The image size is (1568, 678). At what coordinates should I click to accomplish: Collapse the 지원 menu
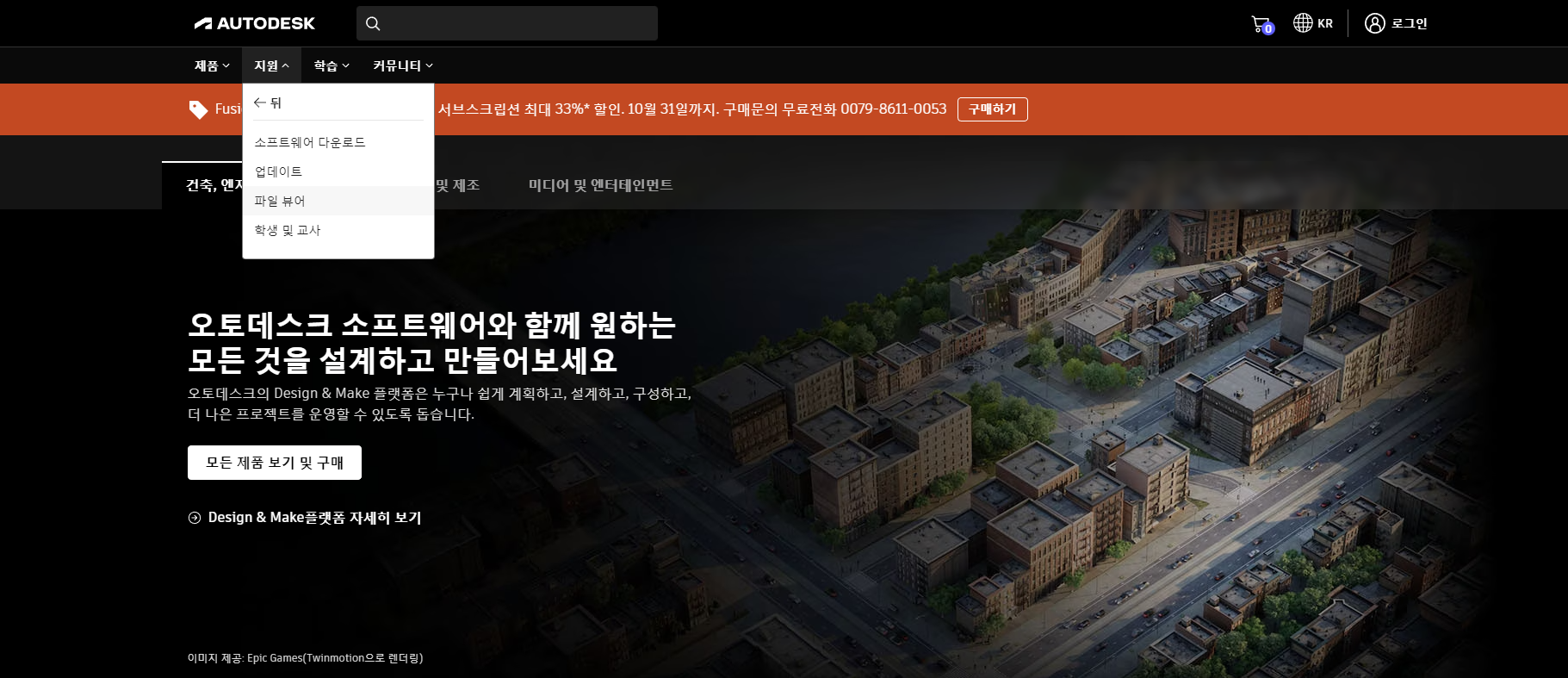(x=271, y=65)
